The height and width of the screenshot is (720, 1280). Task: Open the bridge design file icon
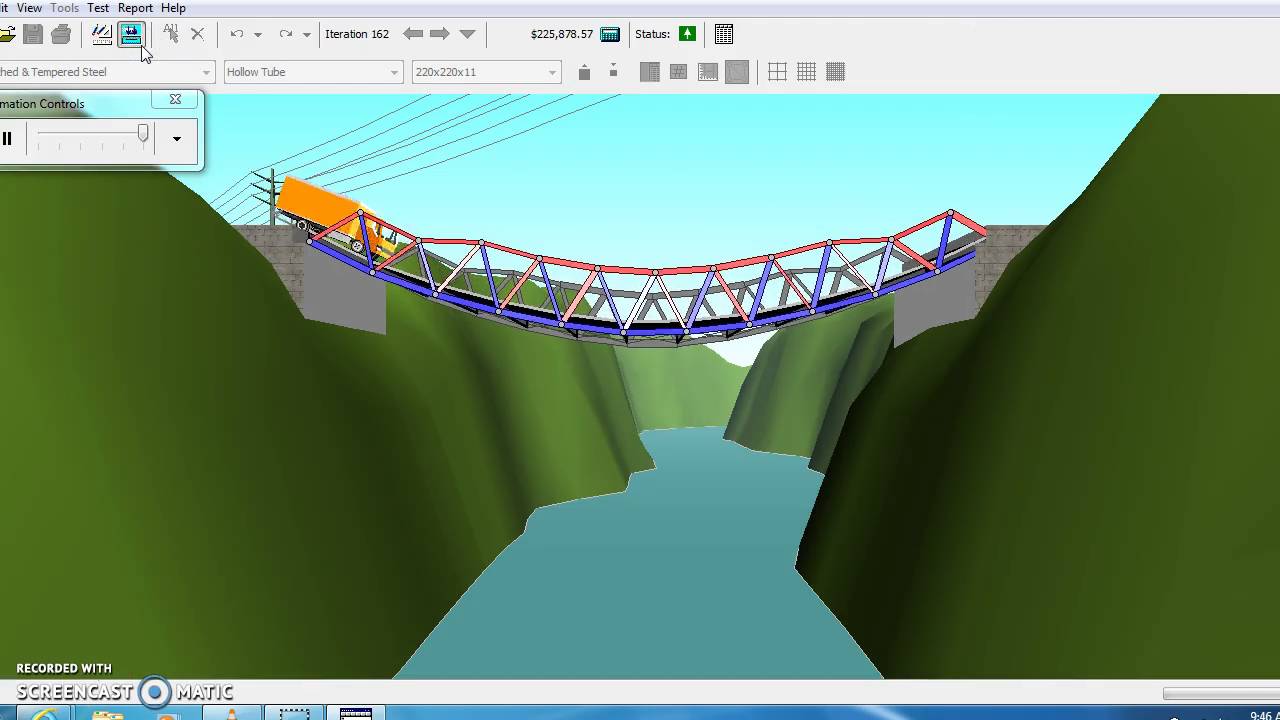(x=6, y=34)
